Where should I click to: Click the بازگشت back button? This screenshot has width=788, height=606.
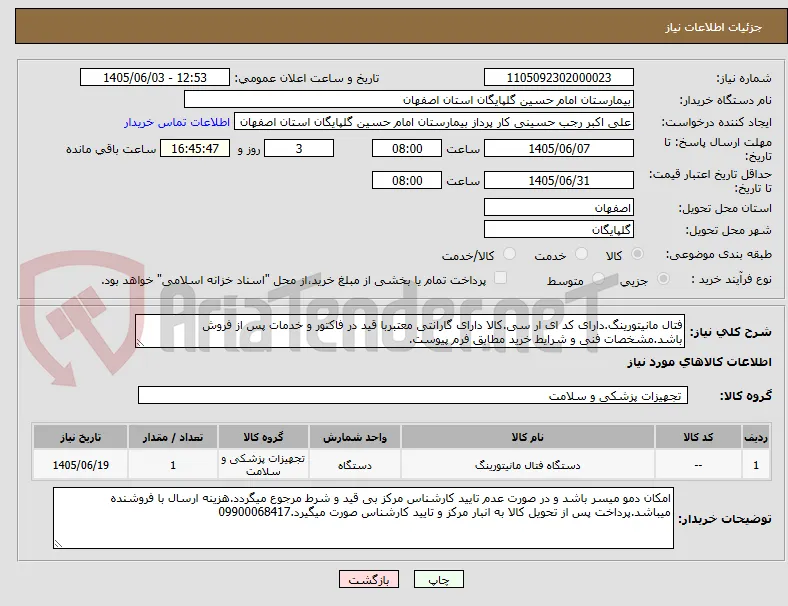click(369, 579)
